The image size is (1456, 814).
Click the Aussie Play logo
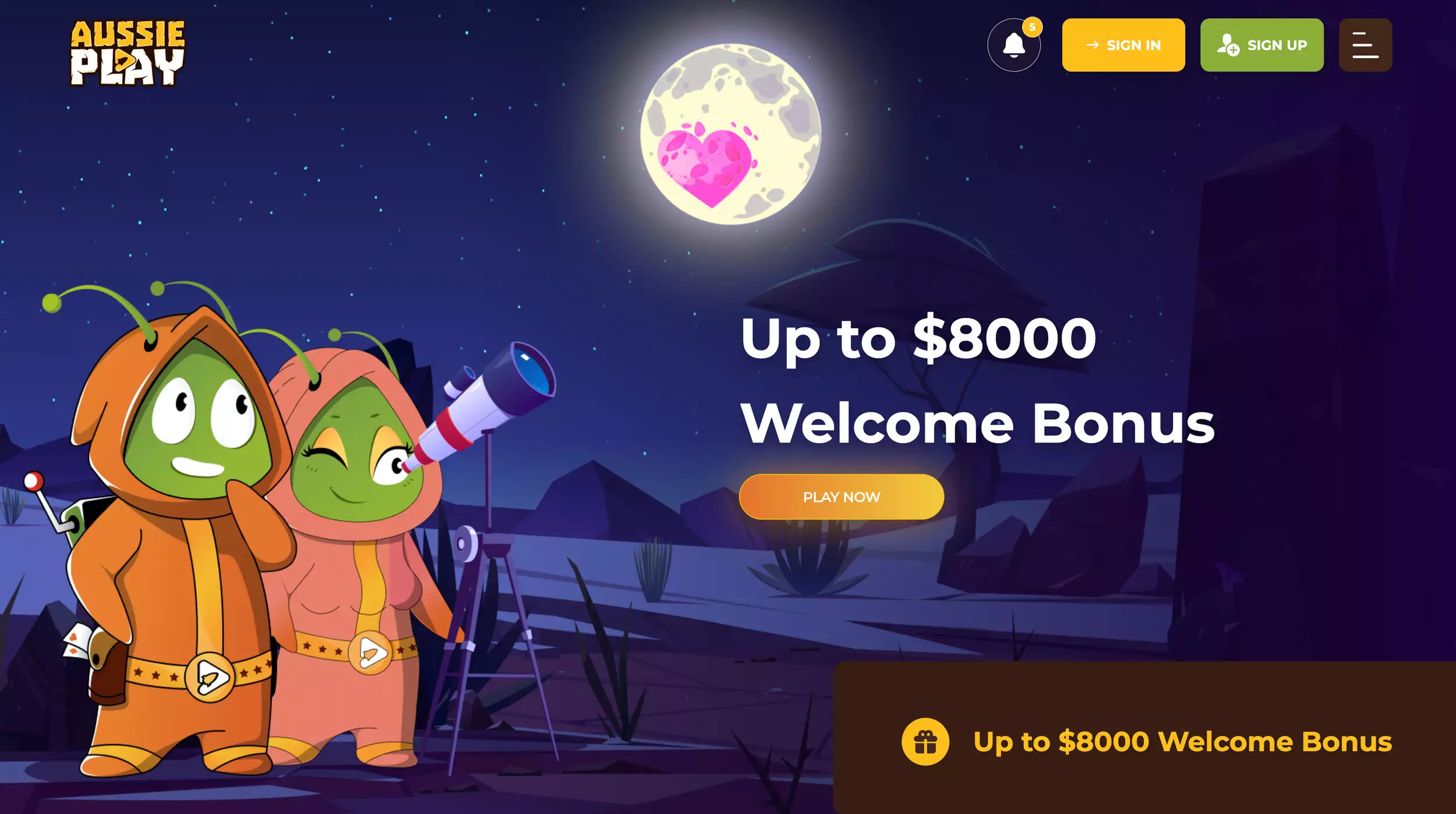click(x=128, y=53)
